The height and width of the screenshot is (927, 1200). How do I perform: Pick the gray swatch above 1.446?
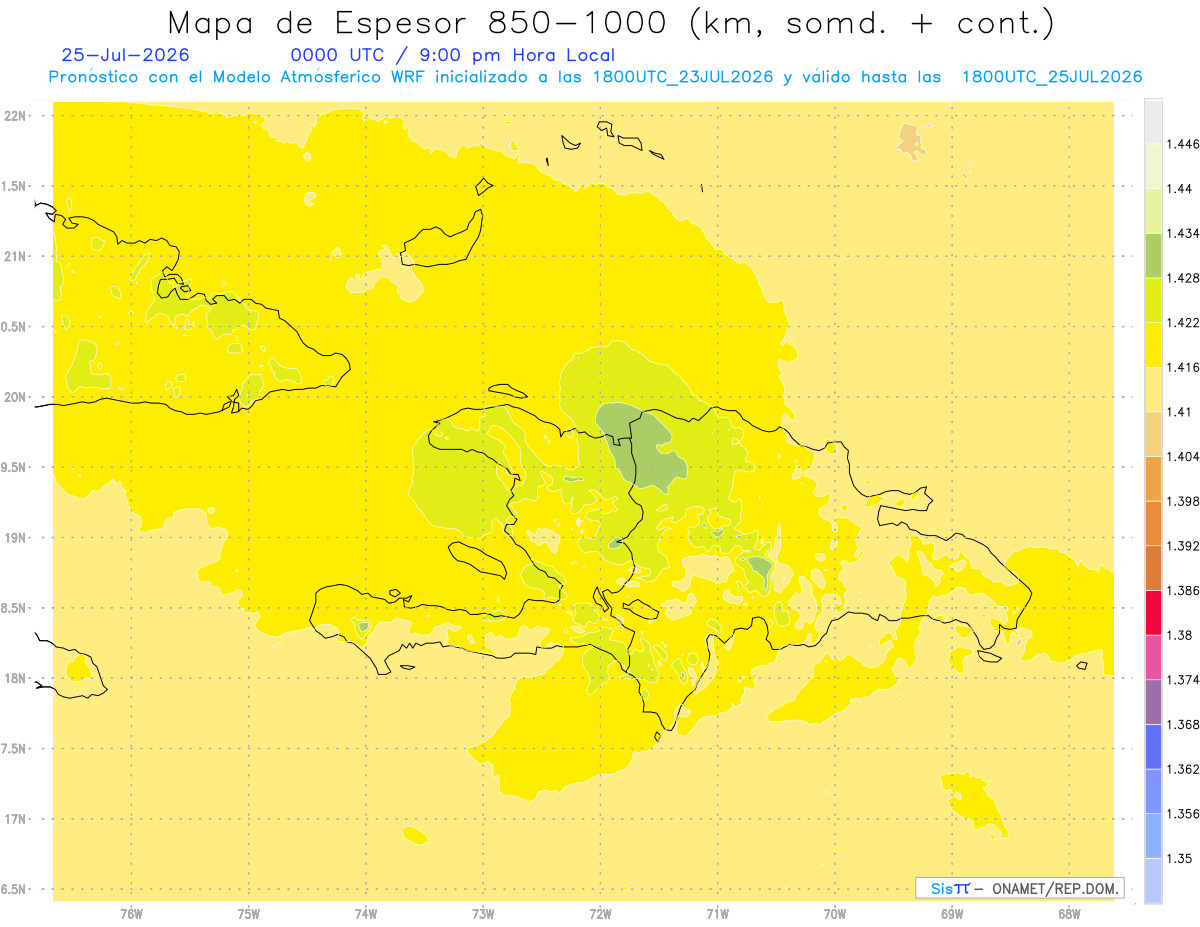1153,122
